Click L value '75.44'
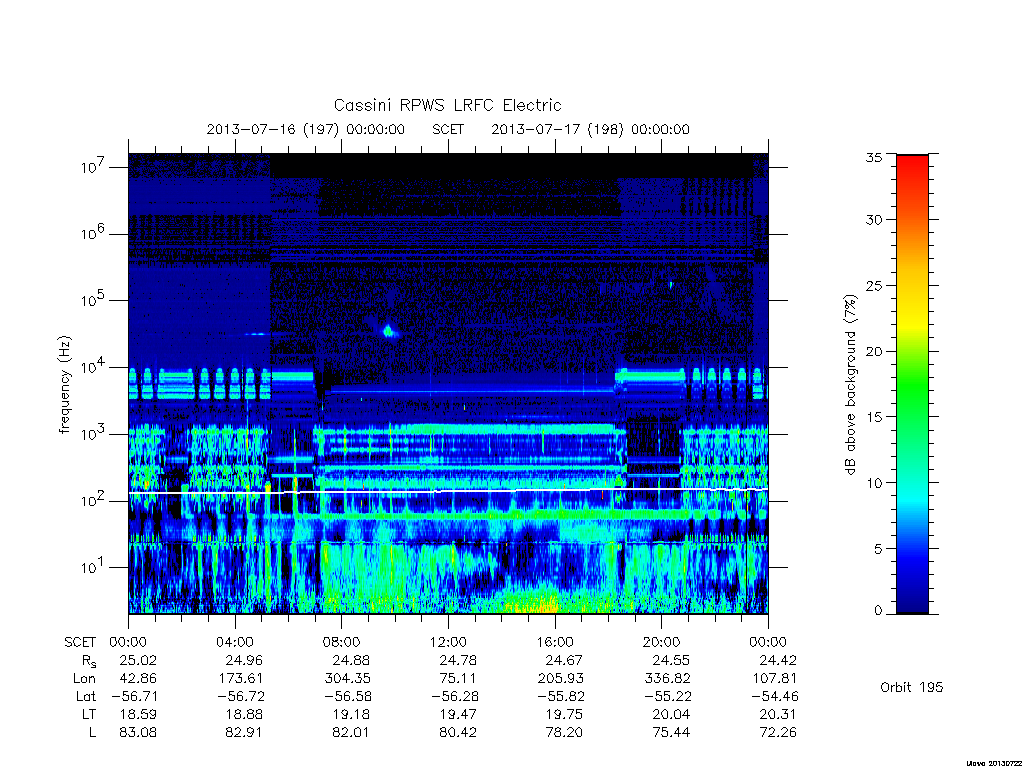The width and height of the screenshot is (1024, 768). (x=671, y=732)
